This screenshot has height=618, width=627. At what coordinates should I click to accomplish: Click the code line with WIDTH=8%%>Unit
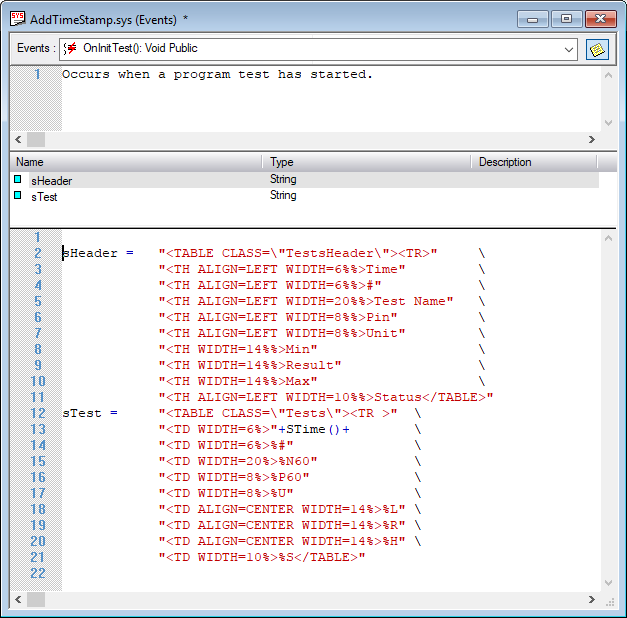point(282,333)
